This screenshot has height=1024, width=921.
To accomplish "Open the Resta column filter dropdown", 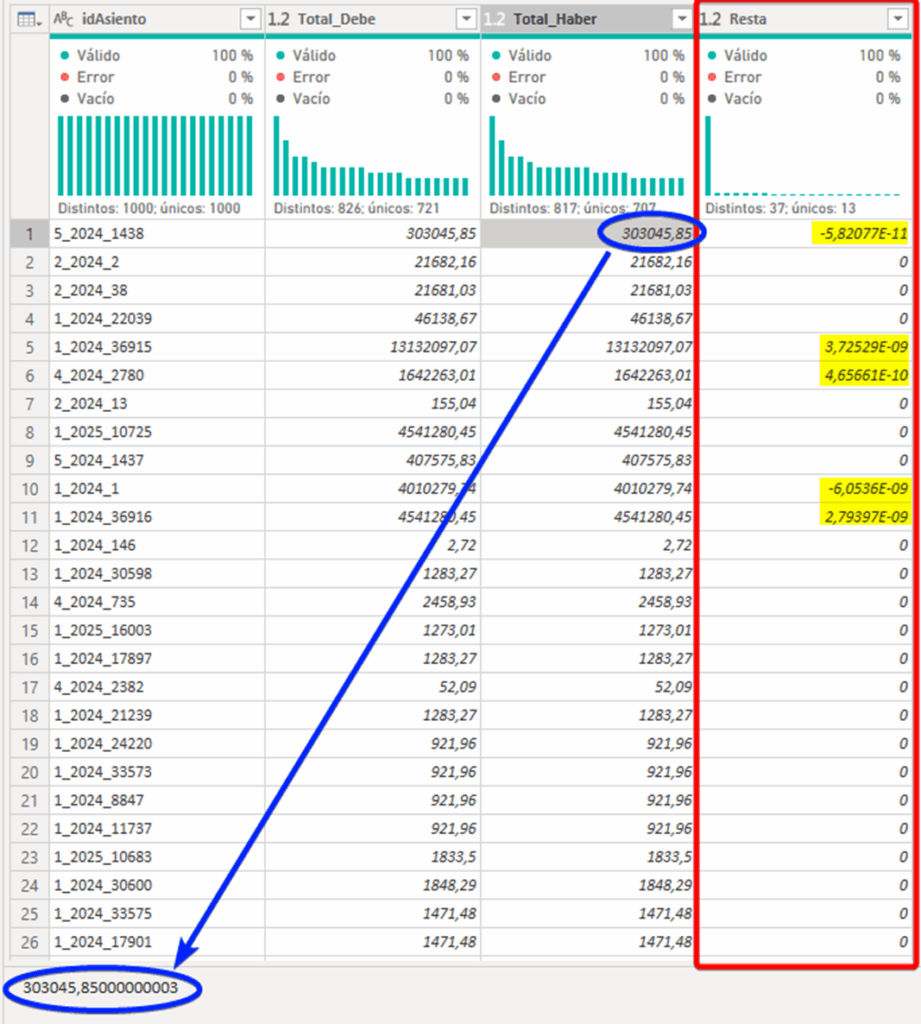I will pyautogui.click(x=898, y=19).
